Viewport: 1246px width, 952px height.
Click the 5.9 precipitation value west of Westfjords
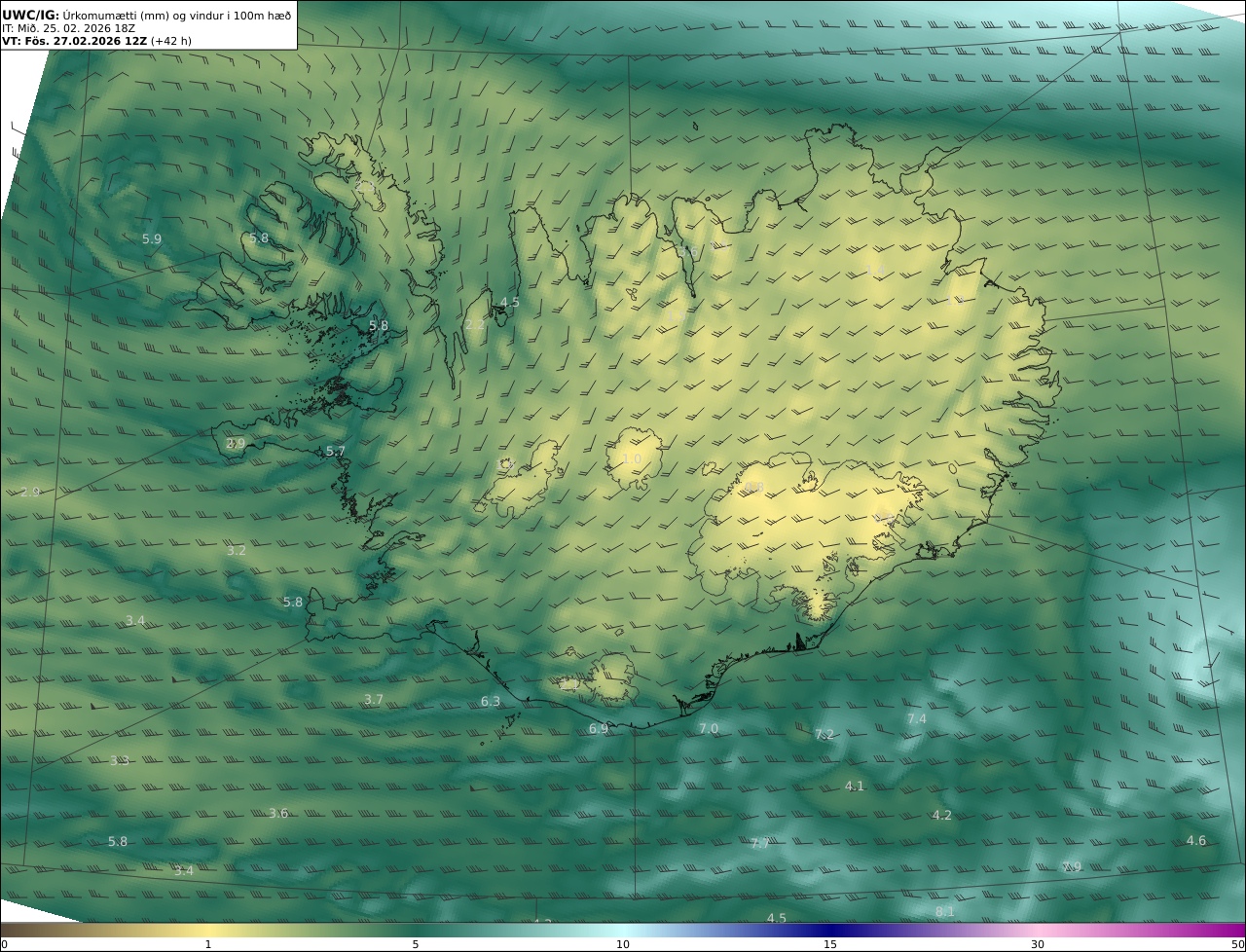(152, 238)
